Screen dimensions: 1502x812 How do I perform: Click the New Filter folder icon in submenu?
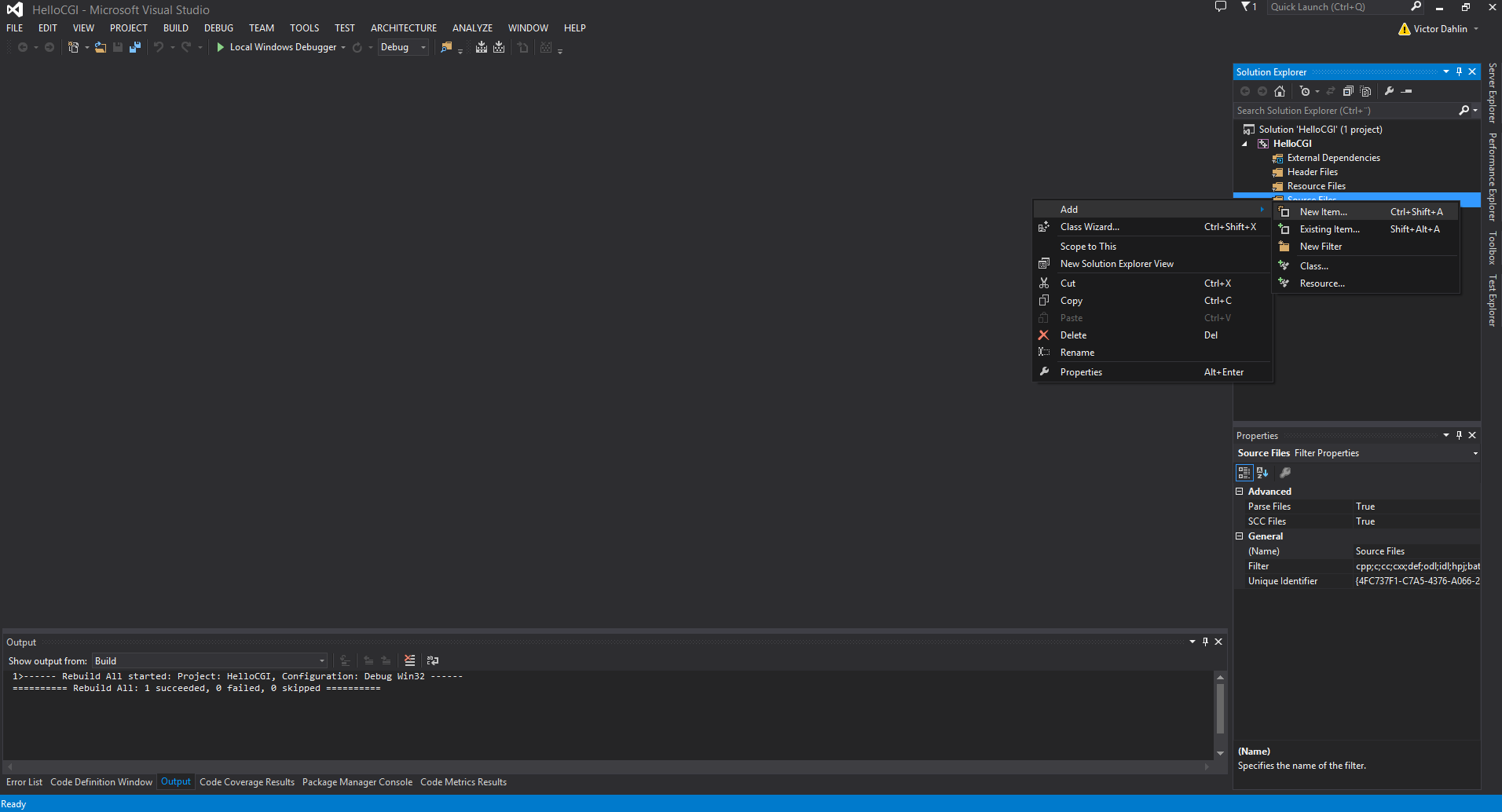point(1284,247)
